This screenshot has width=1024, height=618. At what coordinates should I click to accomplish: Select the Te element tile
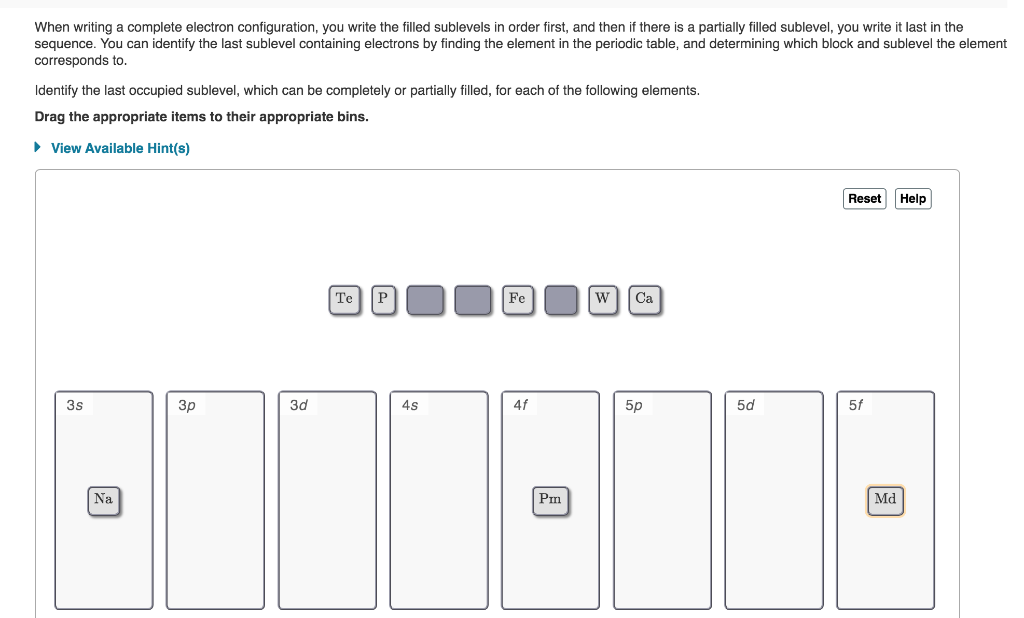344,299
